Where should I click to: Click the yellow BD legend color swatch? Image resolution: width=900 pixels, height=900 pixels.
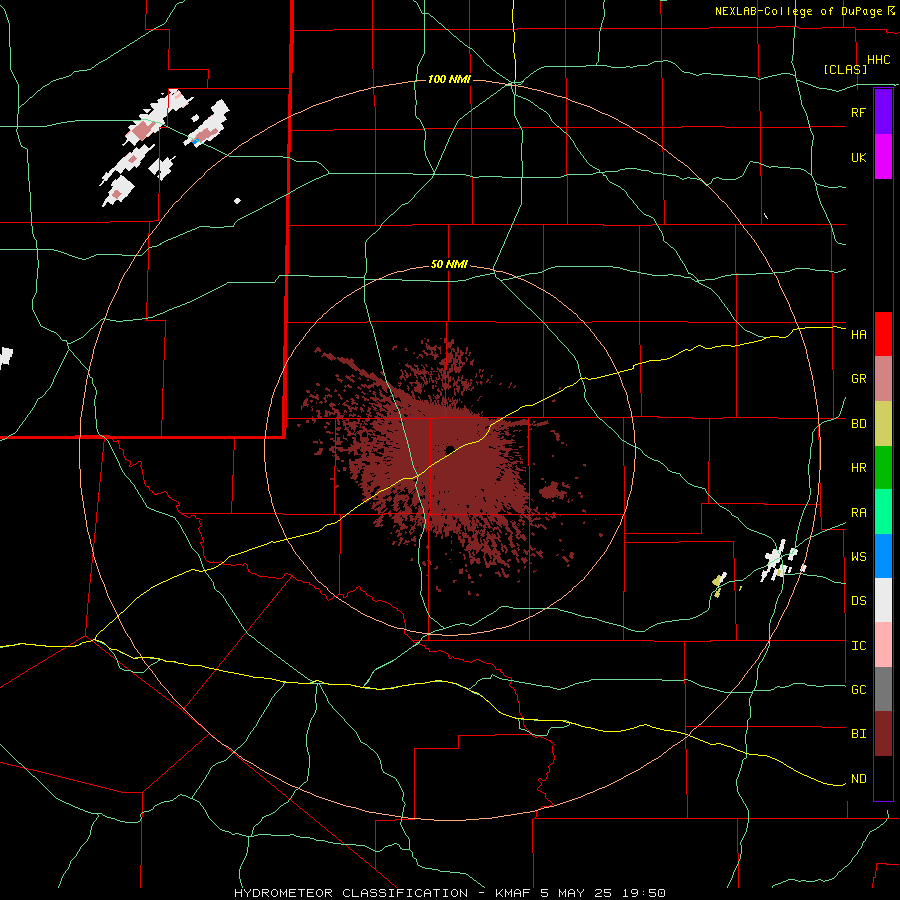pos(883,424)
